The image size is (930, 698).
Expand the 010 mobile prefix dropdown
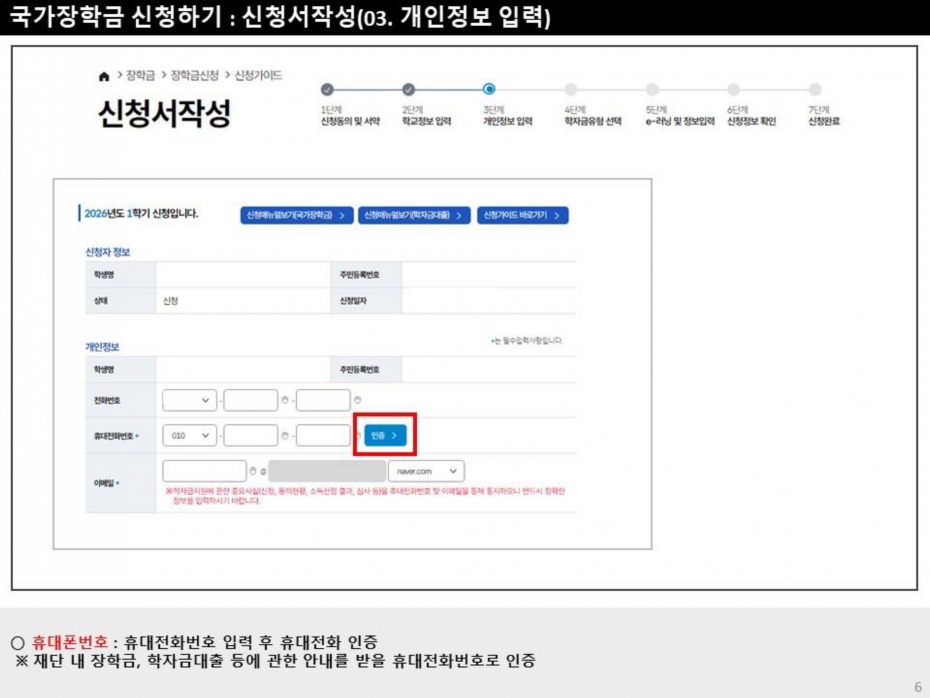tap(189, 436)
